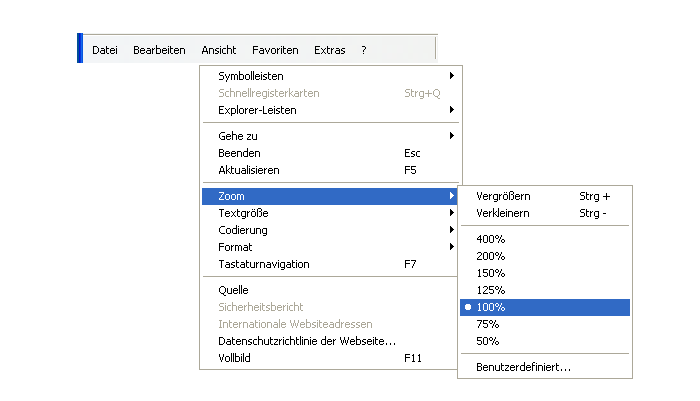
Task: Select Aktualisieren to refresh page
Action: pos(330,170)
